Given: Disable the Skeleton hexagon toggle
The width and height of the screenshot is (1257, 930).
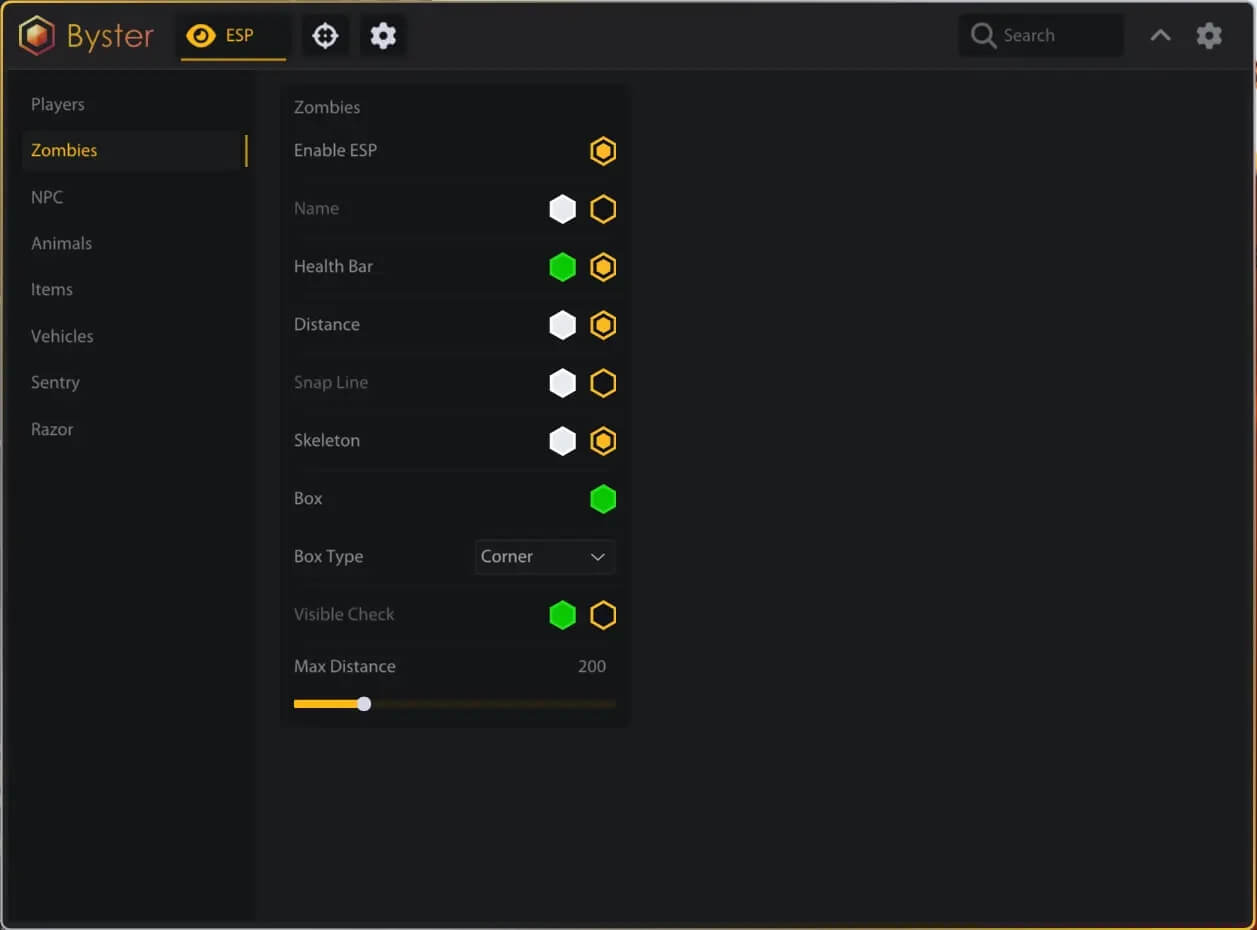Looking at the screenshot, I should click(x=602, y=441).
